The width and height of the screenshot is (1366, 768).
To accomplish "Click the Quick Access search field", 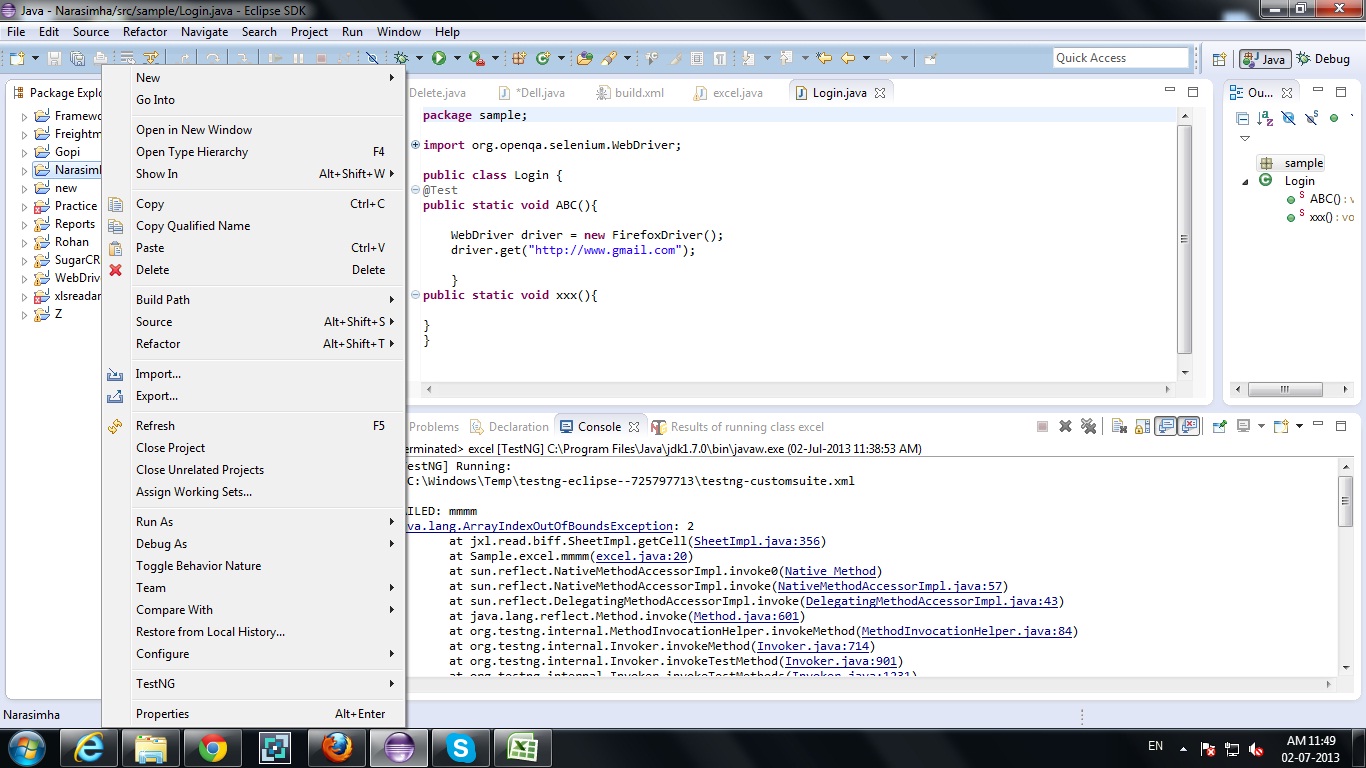I will (1121, 58).
